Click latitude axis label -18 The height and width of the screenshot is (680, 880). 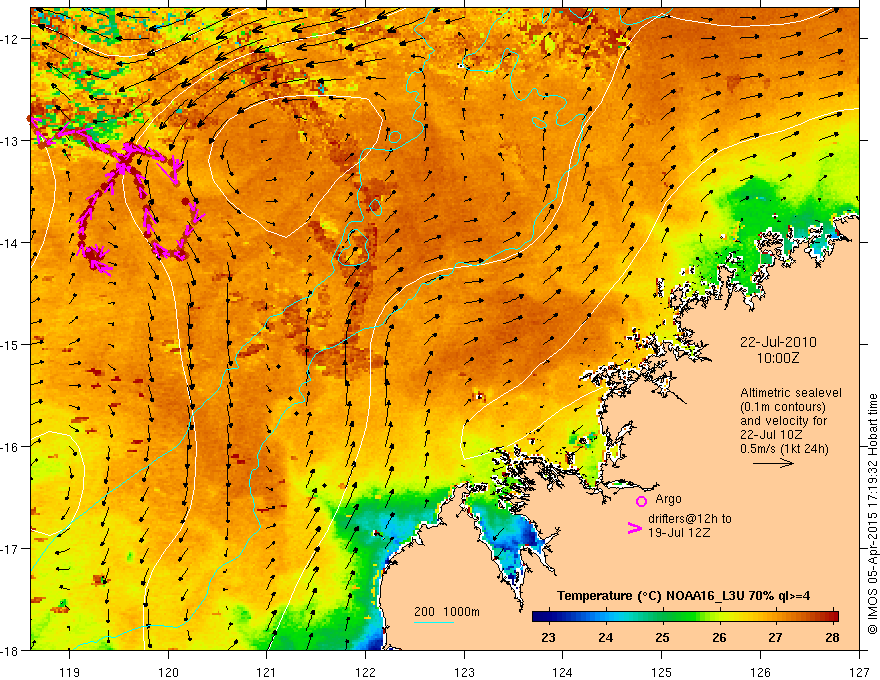[x=10, y=650]
